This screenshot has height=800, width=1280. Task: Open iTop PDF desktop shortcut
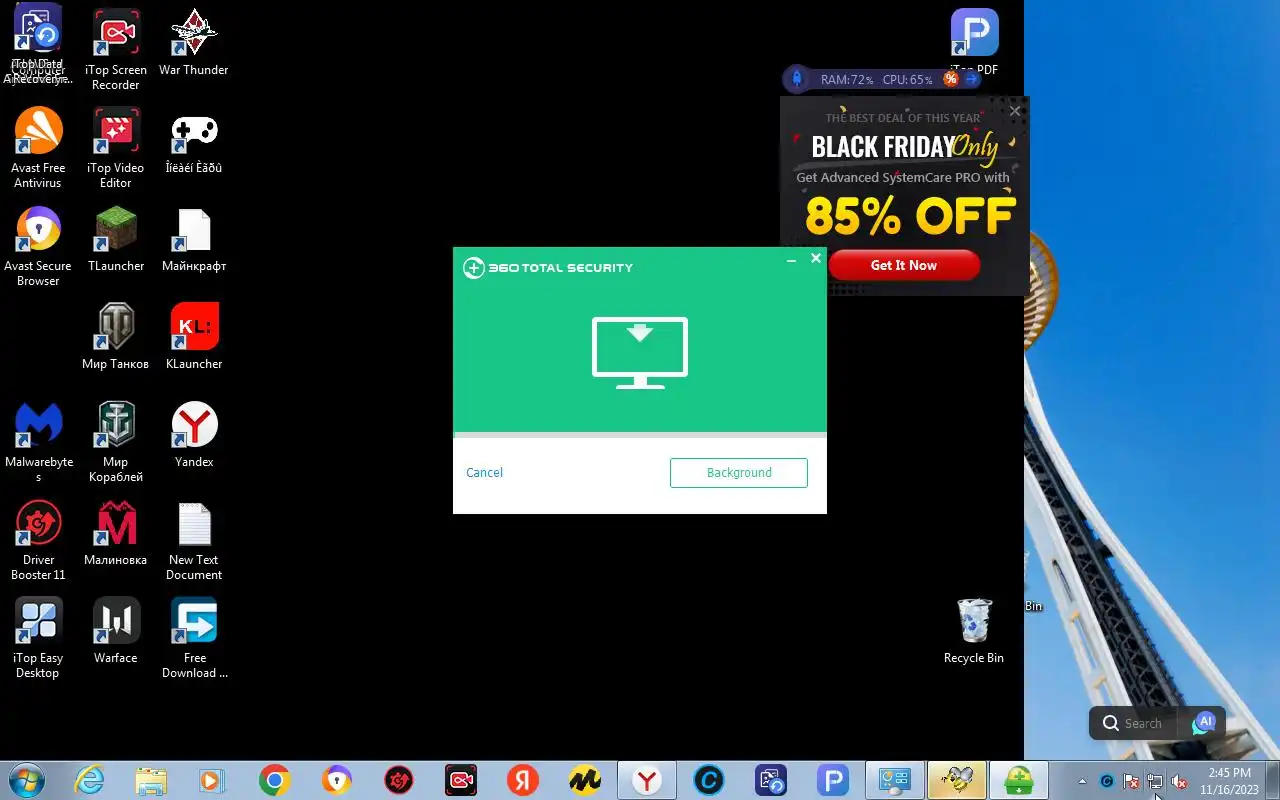974,43
